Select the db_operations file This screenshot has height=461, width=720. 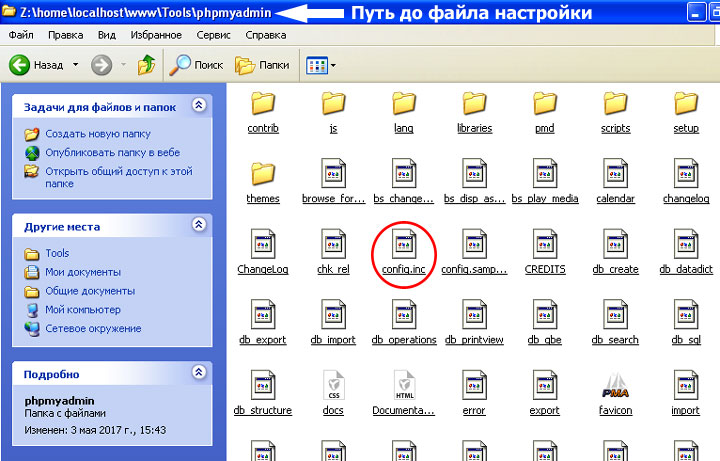coord(404,323)
